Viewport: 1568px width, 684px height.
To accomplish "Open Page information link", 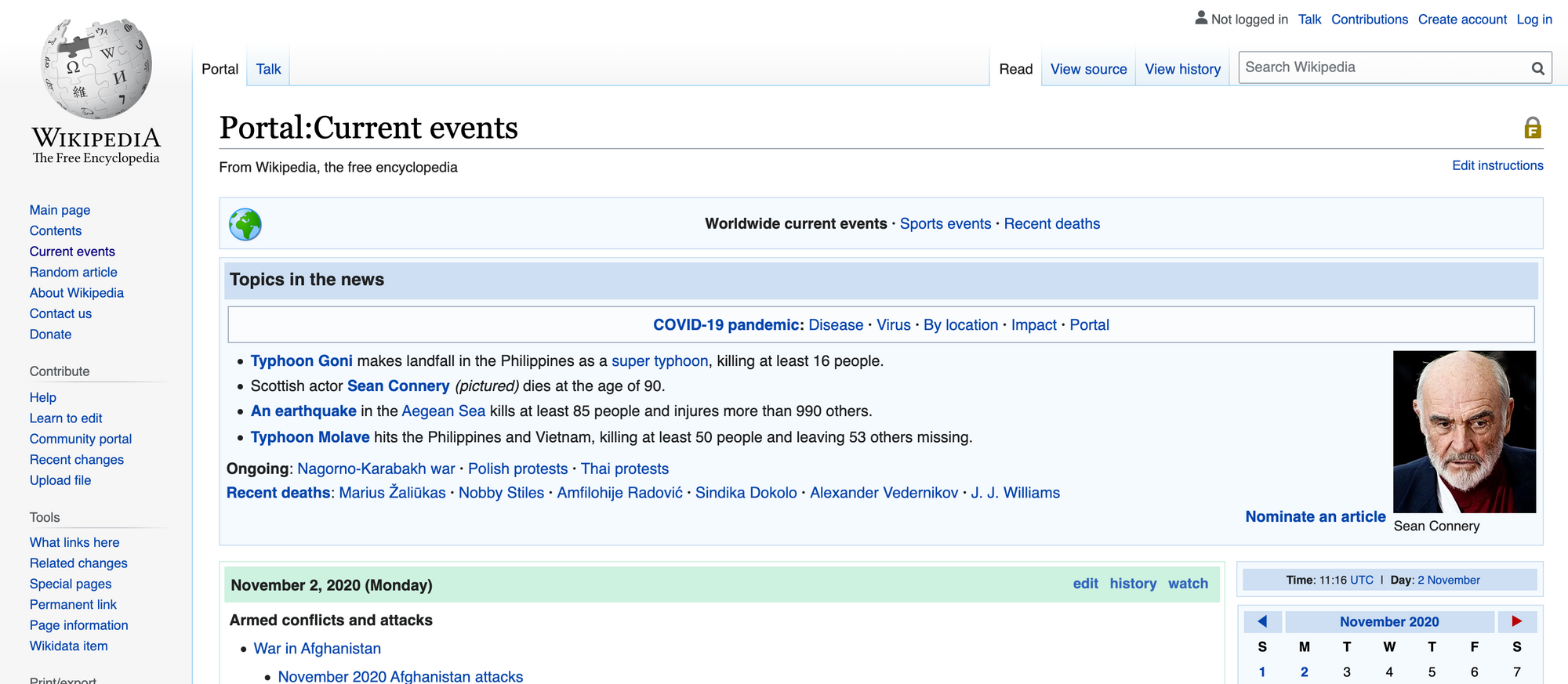I will [79, 625].
